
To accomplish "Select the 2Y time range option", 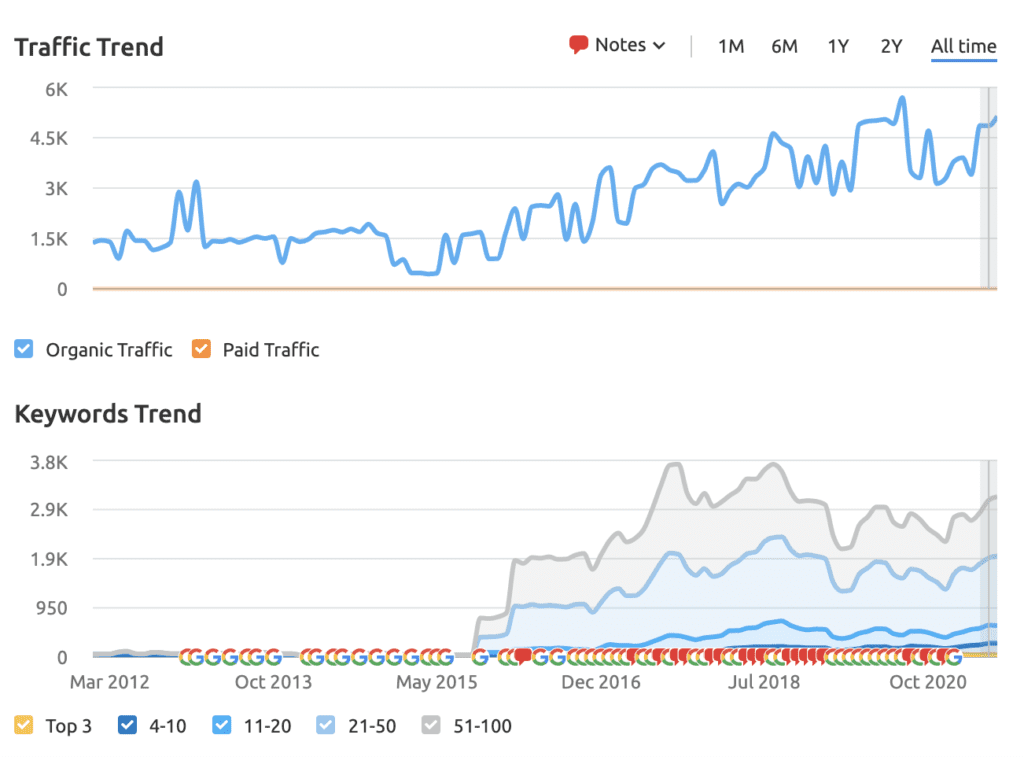I will pos(891,46).
